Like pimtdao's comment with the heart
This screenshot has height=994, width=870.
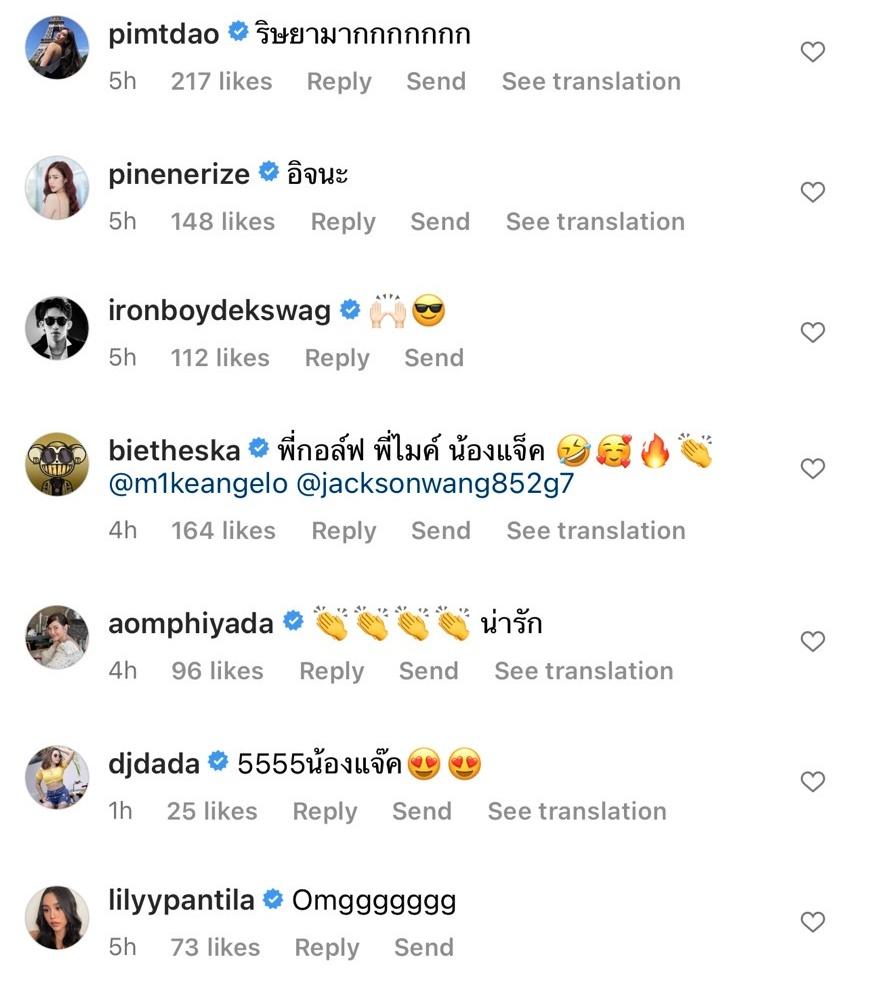(813, 52)
